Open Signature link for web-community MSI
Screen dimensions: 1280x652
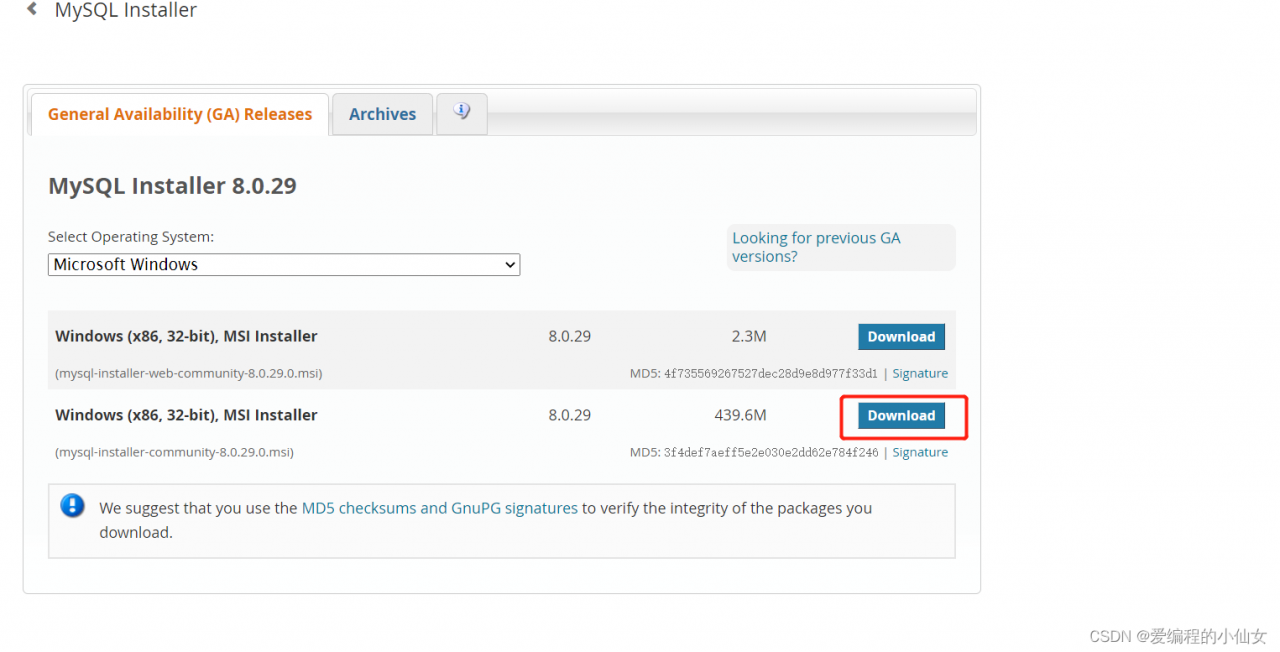[920, 373]
